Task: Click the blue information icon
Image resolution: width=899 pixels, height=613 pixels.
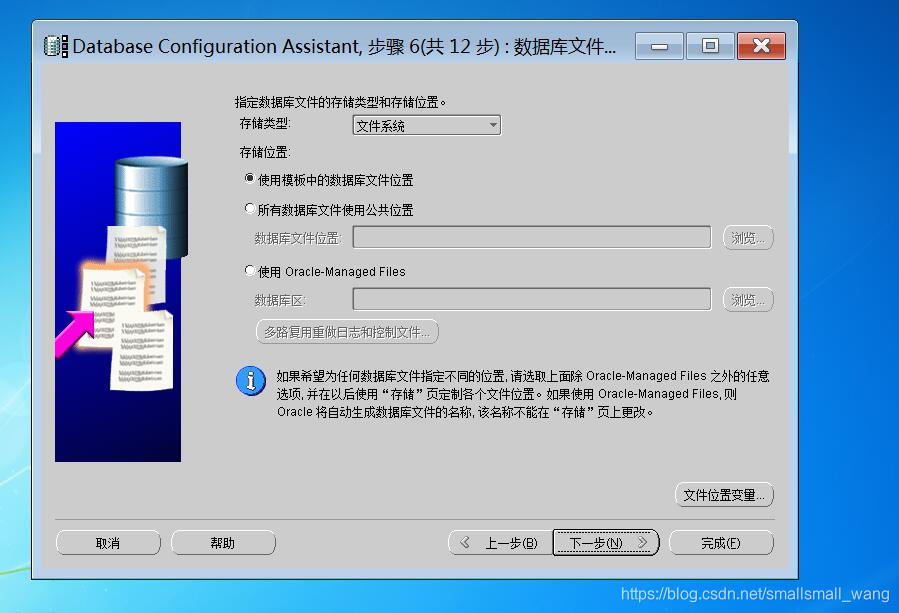Action: point(251,381)
